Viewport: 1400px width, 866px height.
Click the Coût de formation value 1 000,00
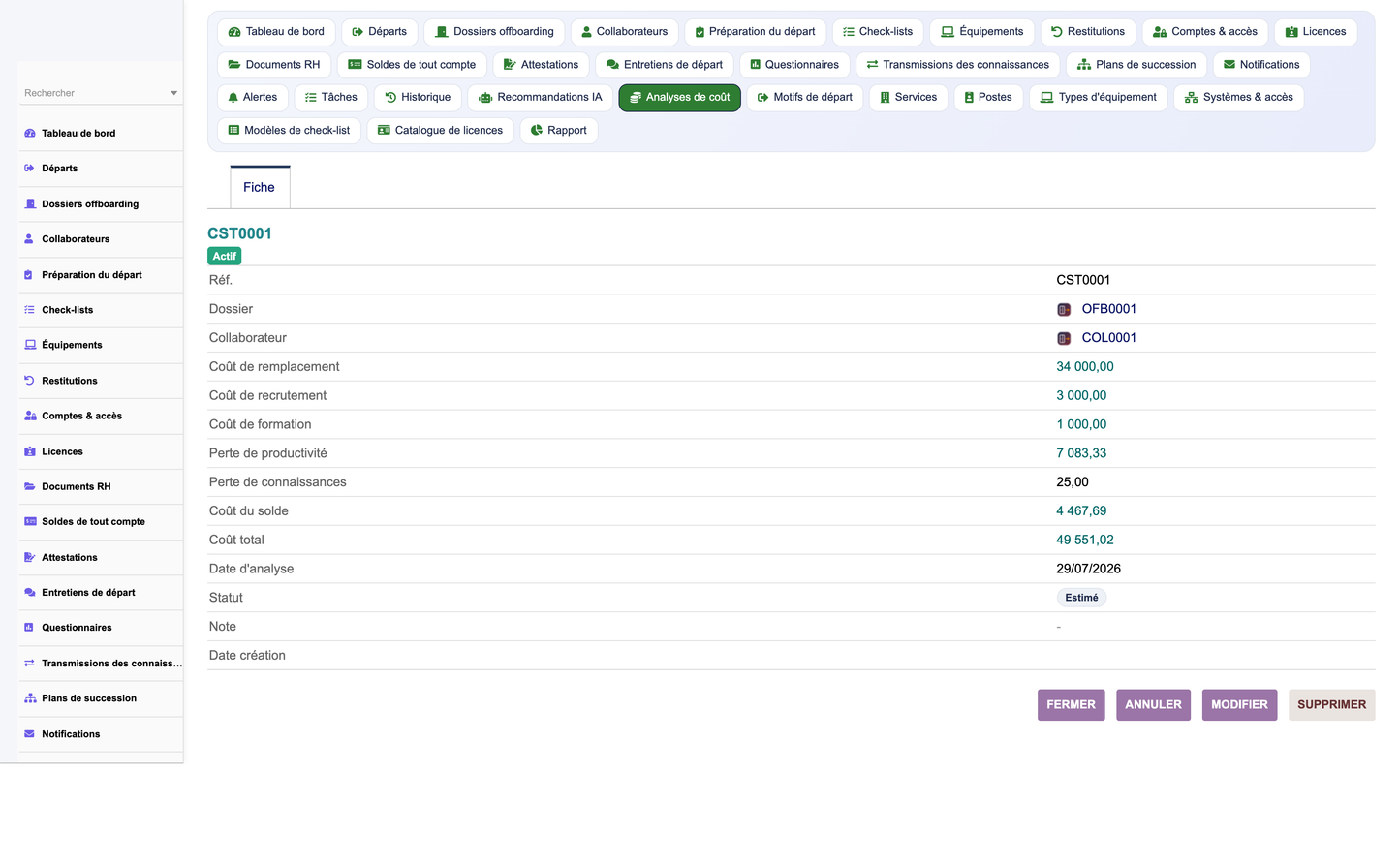(1081, 425)
